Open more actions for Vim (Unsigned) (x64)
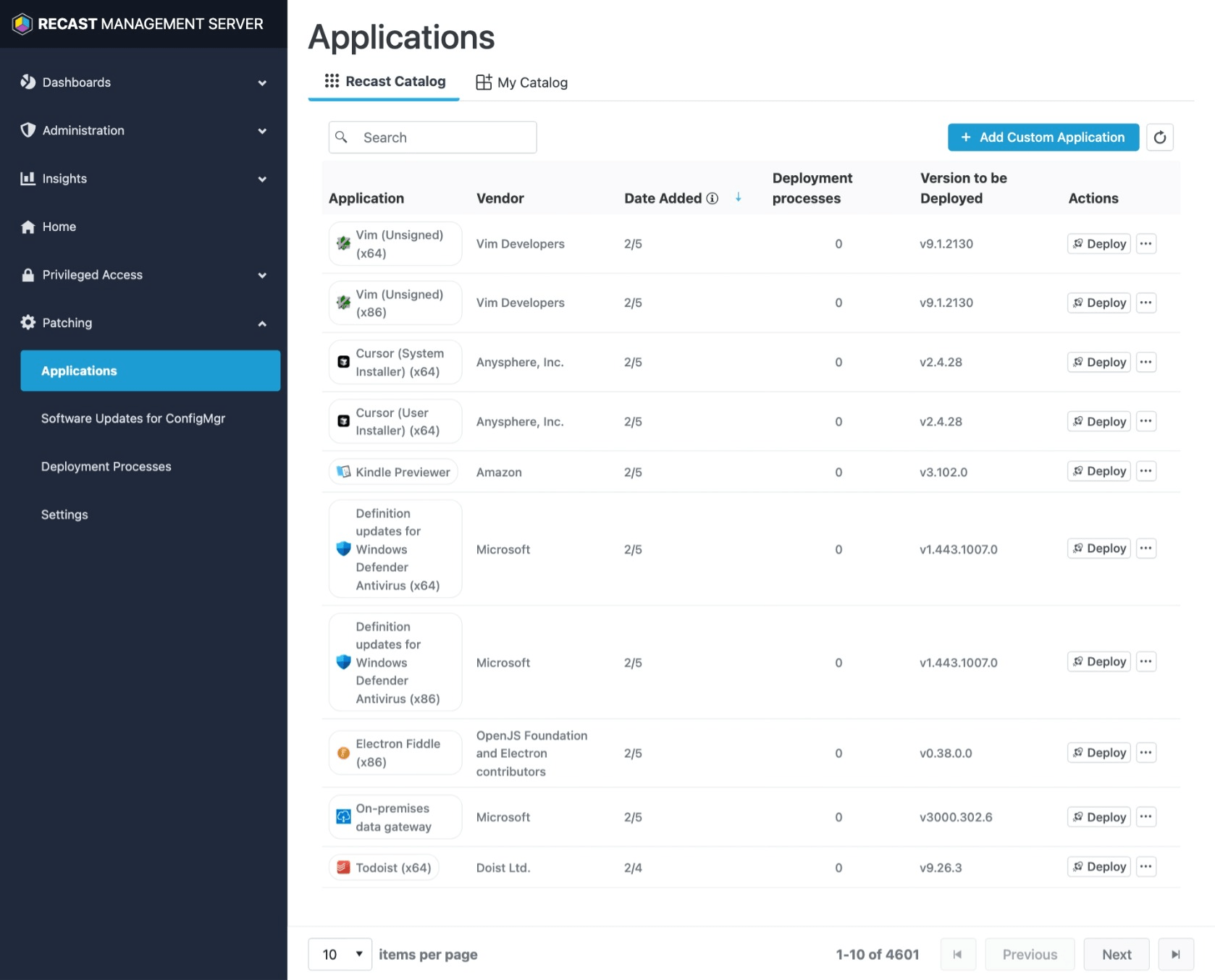This screenshot has height=980, width=1215. point(1145,244)
